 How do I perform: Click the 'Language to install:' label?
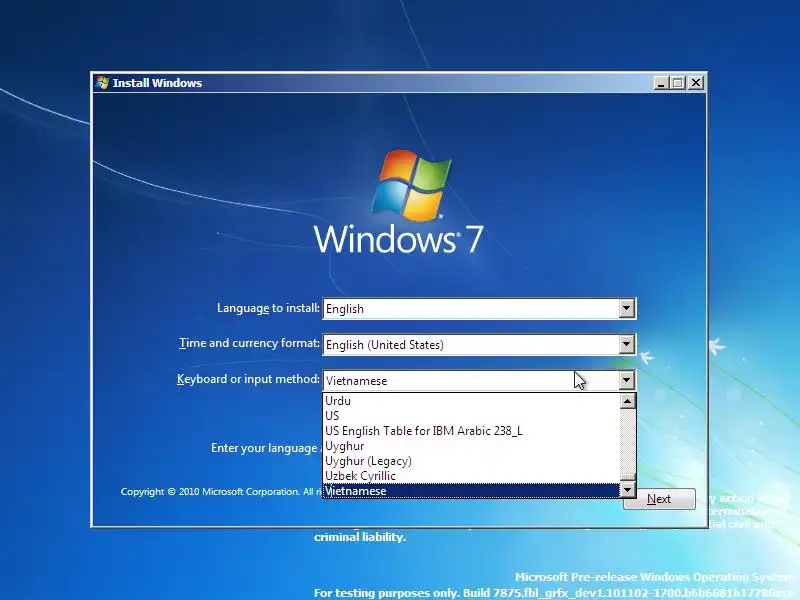[268, 308]
